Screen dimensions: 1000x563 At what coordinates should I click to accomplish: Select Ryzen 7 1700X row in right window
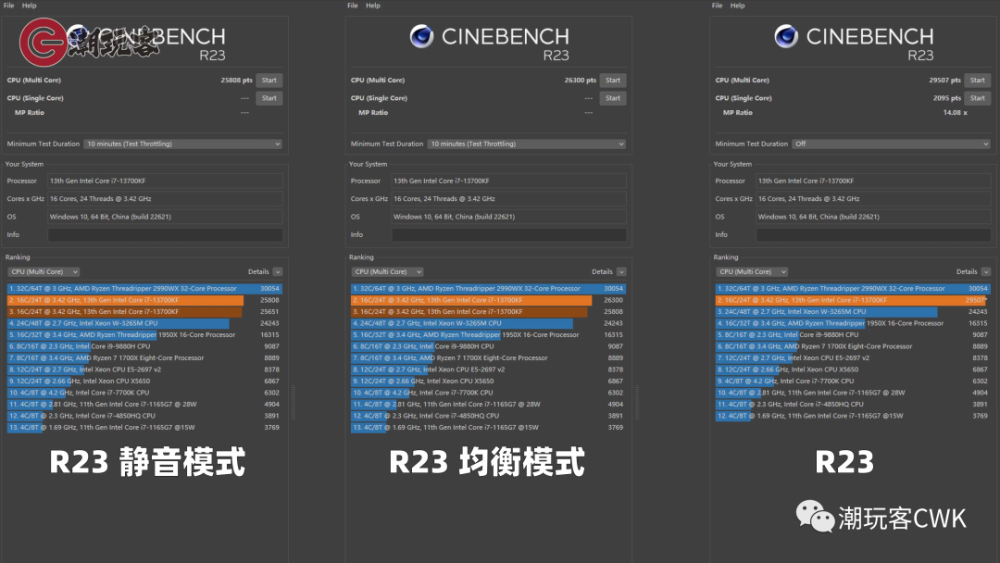pos(853,346)
